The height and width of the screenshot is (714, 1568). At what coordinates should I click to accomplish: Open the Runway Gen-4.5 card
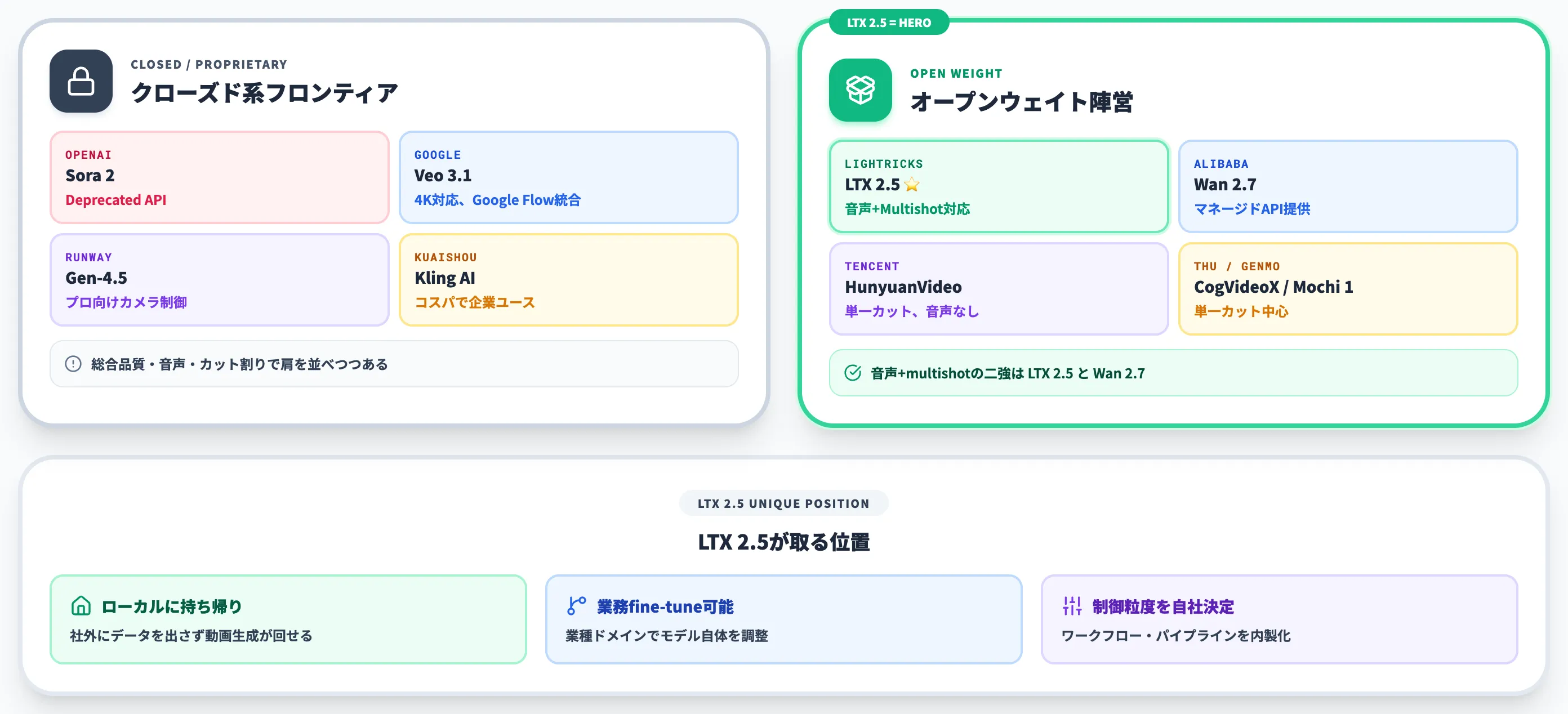219,280
